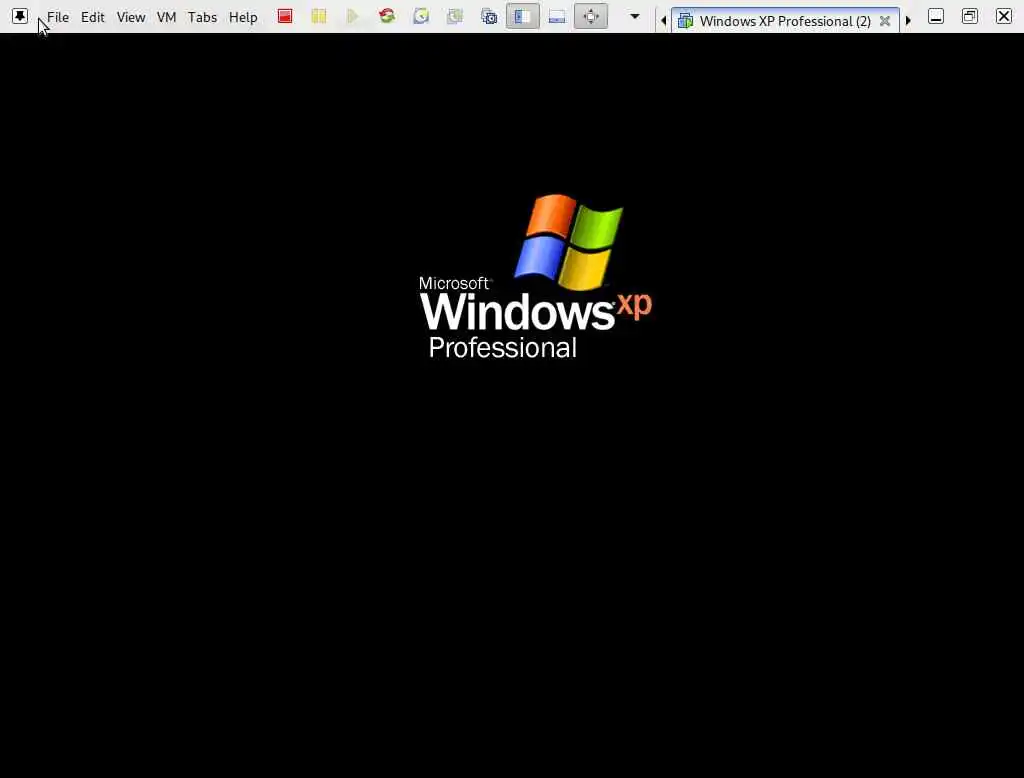Screen dimensions: 1024x778
Task: Open the snapshot manager
Action: click(489, 16)
